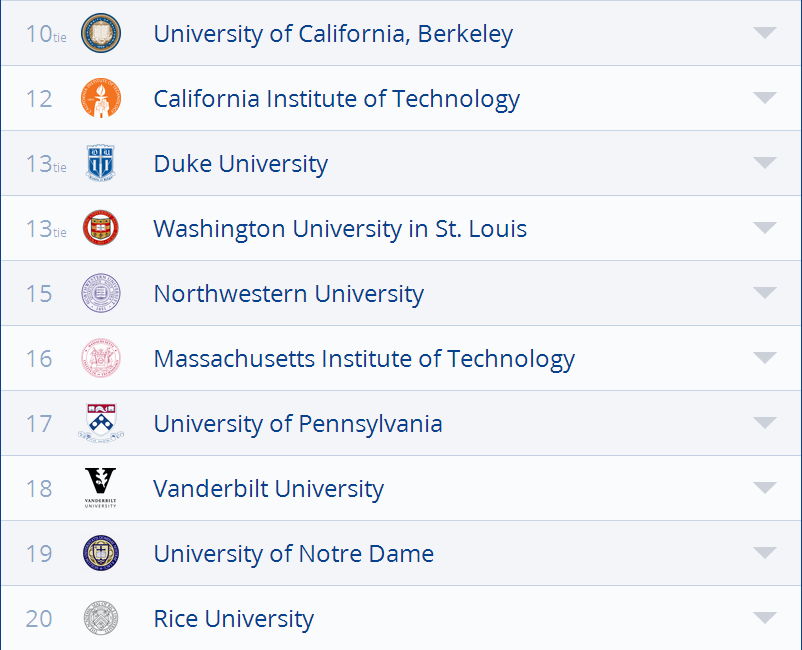
Task: Open the Massachusetts Institute of Technology link
Action: click(x=364, y=359)
